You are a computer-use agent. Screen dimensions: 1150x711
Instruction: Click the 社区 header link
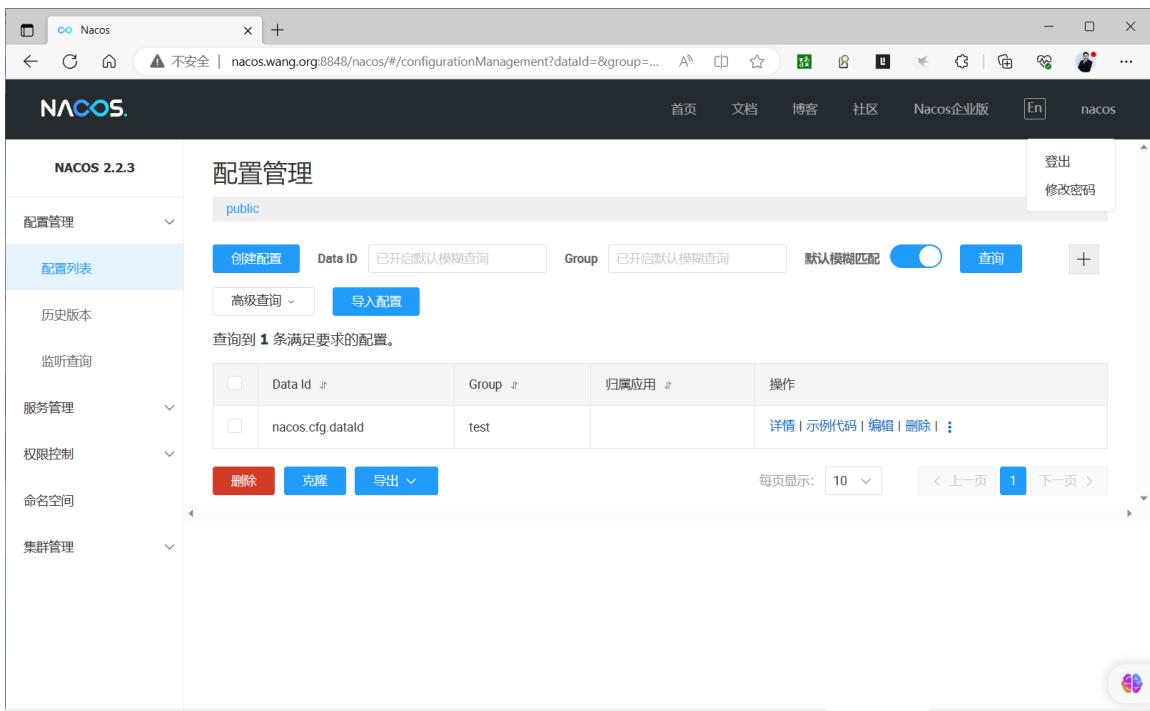tap(865, 109)
